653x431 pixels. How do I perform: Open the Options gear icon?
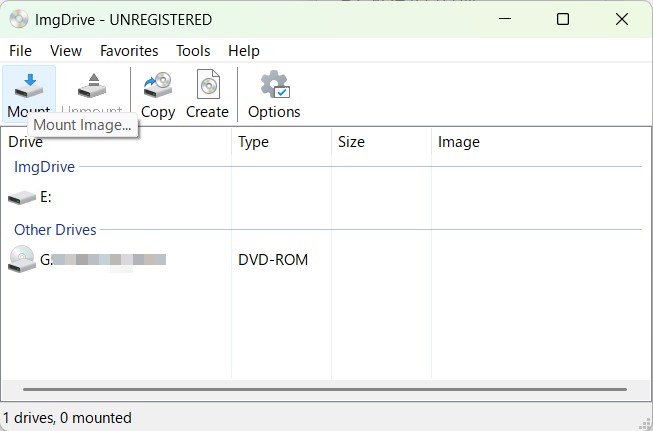tap(274, 84)
